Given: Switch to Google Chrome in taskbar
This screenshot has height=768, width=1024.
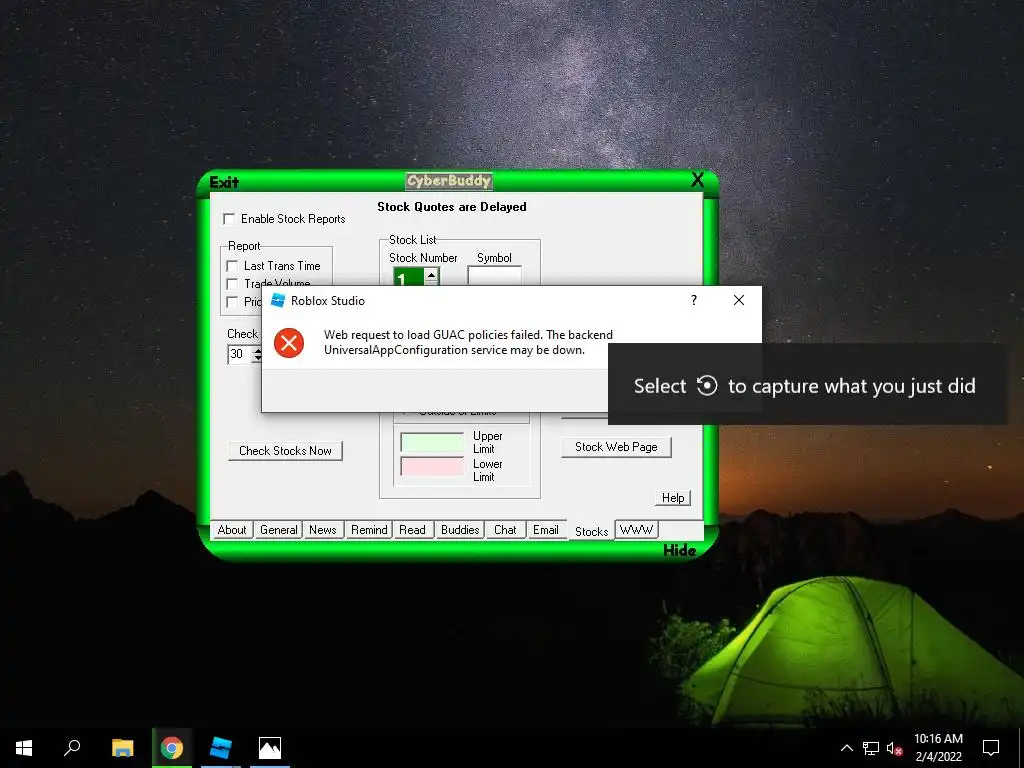Looking at the screenshot, I should [x=172, y=748].
